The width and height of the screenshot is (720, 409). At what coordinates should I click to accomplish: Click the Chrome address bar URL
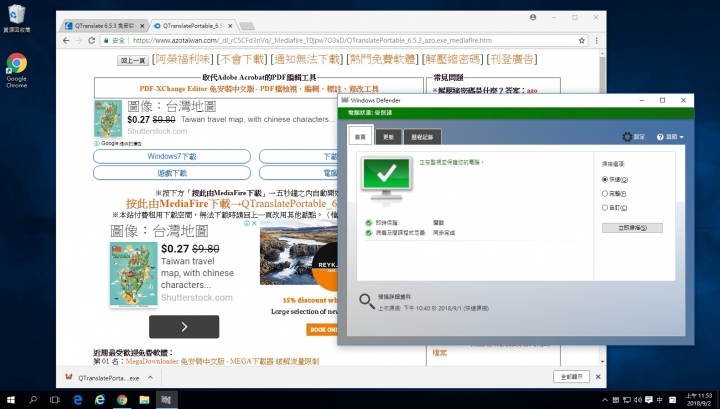point(312,40)
